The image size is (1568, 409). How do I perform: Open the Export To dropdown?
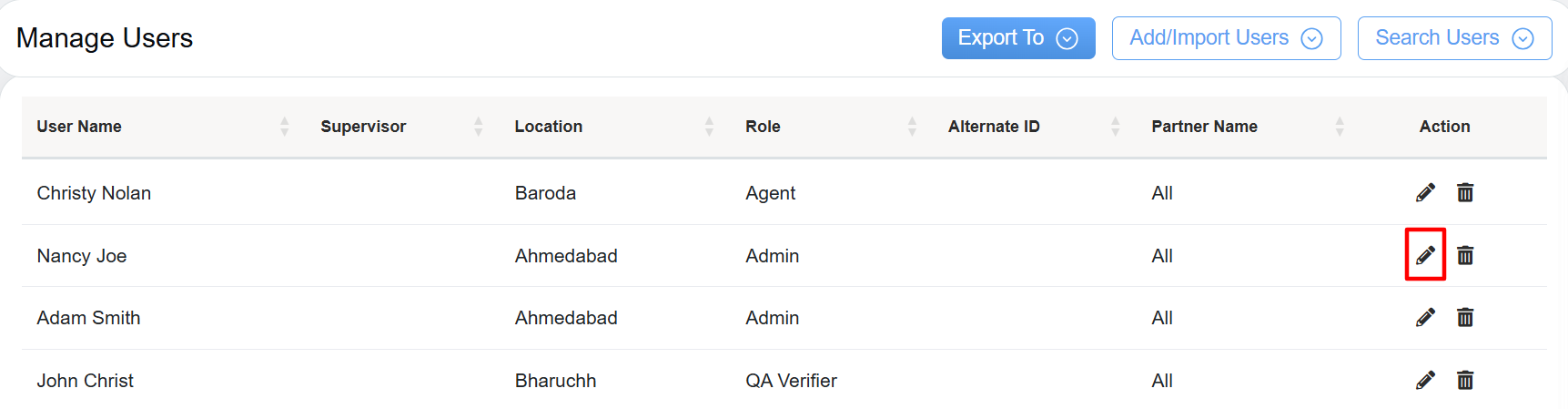pyautogui.click(x=1017, y=38)
